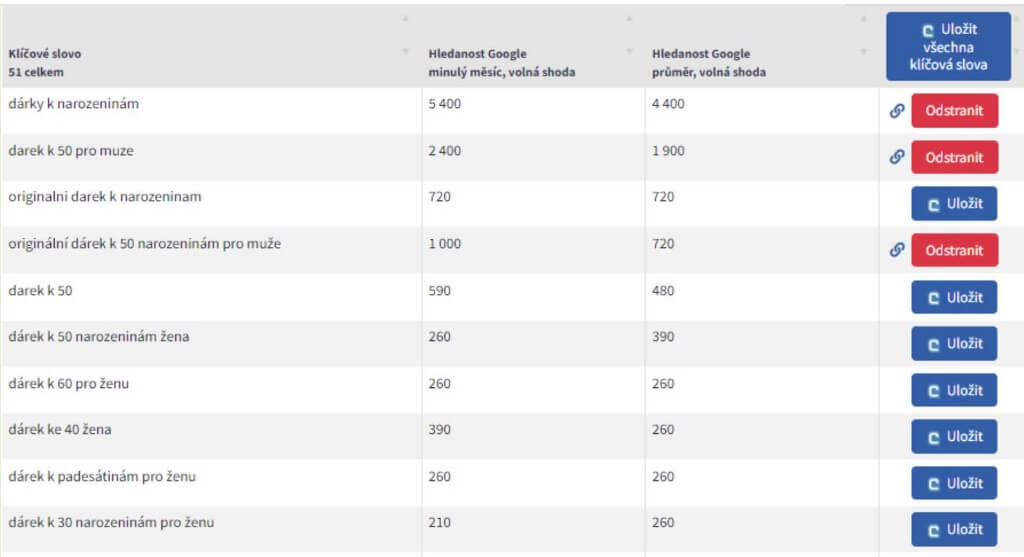This screenshot has width=1024, height=557.
Task: Save keyword originalni darek k narozeninam
Action: (954, 204)
